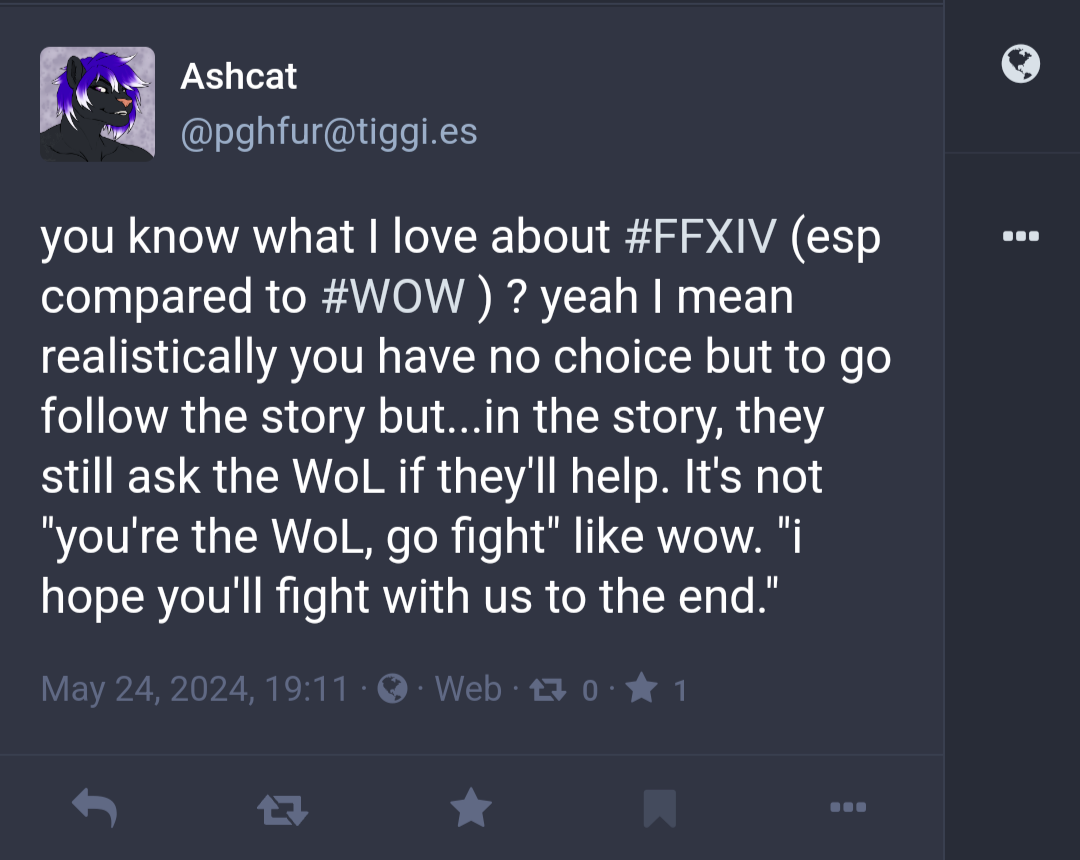Open the #WOW hashtag

point(393,296)
